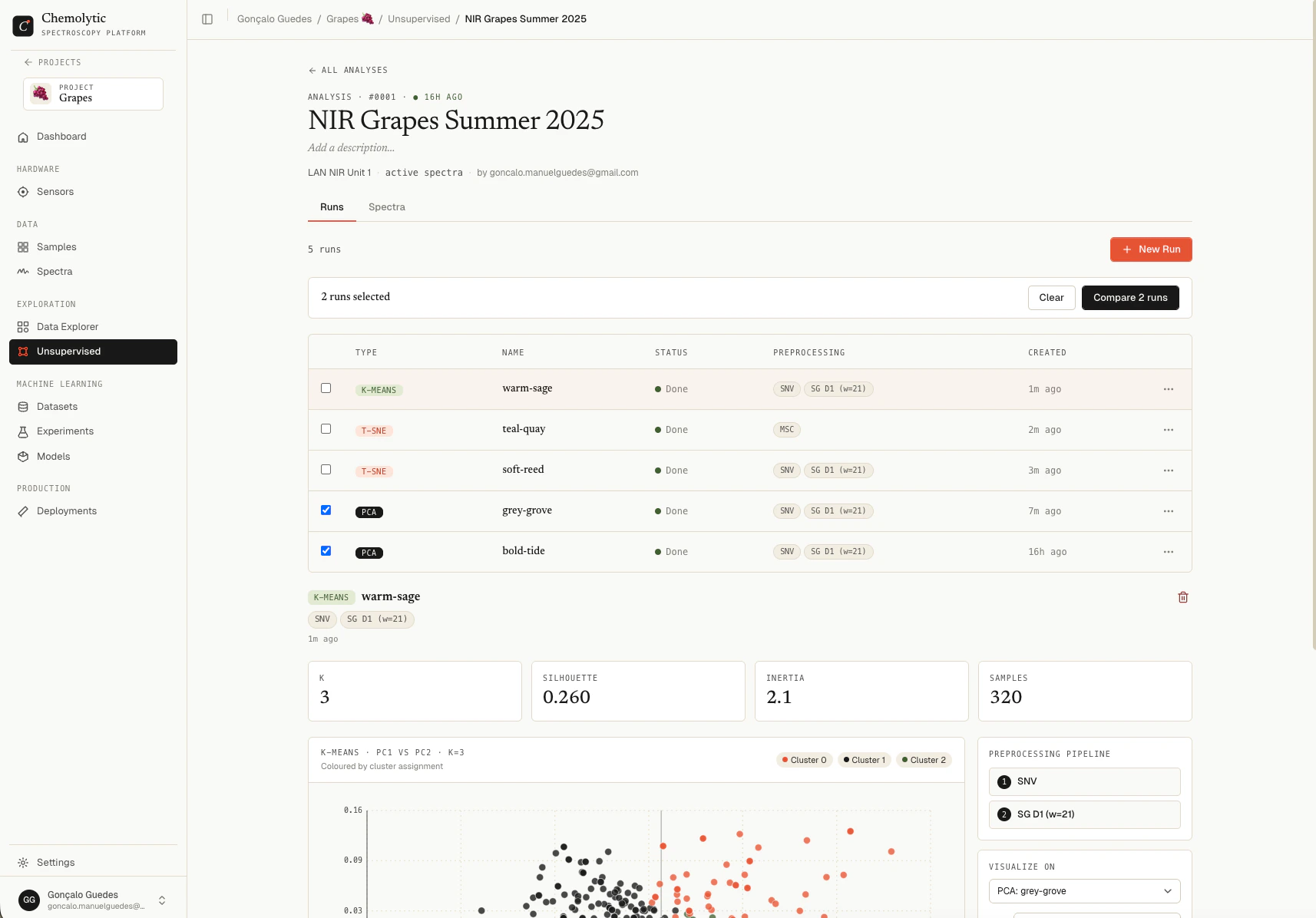
Task: Click the teal-quay MSC preprocessing tag
Action: (x=787, y=430)
